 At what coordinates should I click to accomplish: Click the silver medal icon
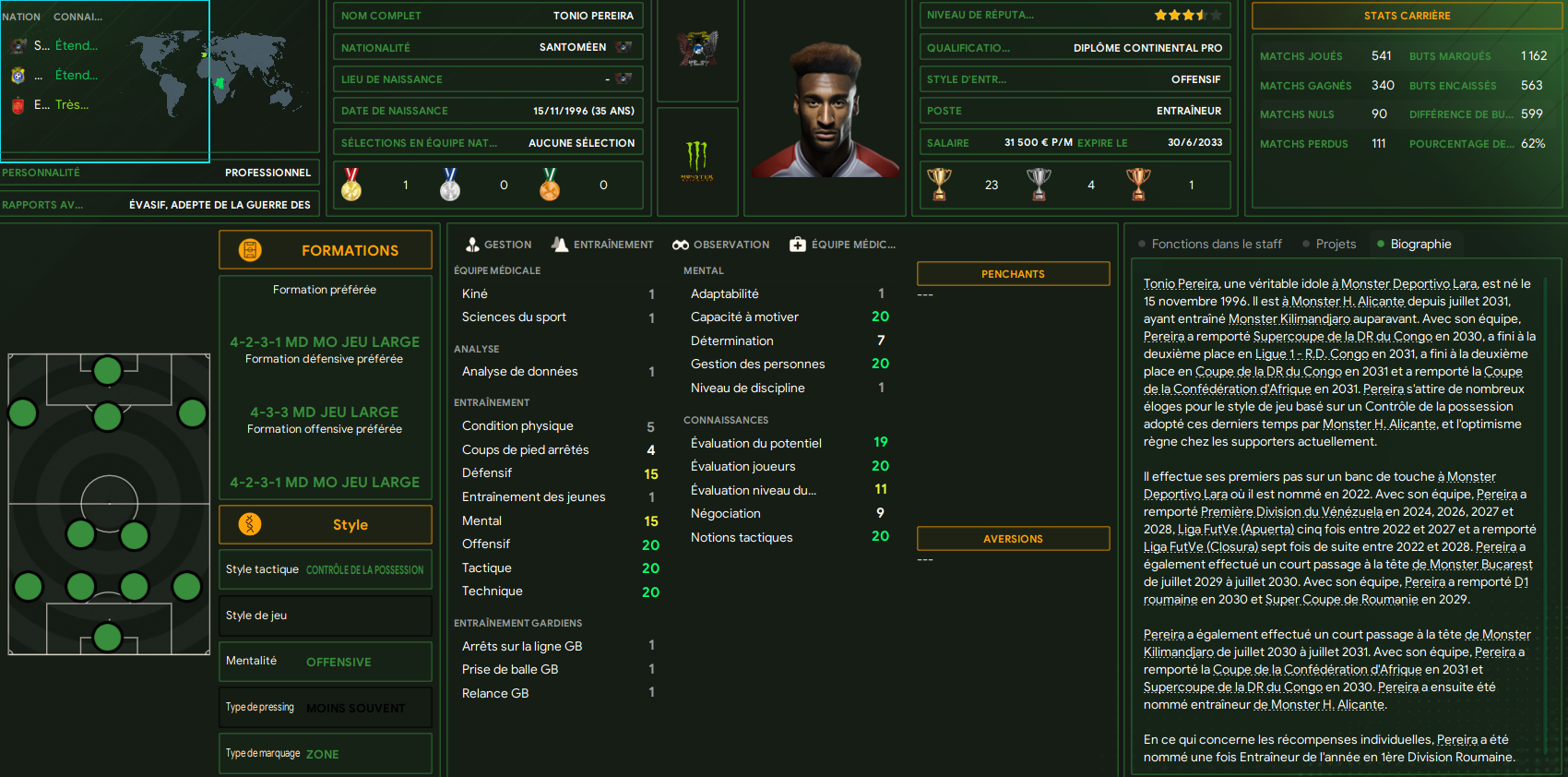[450, 185]
